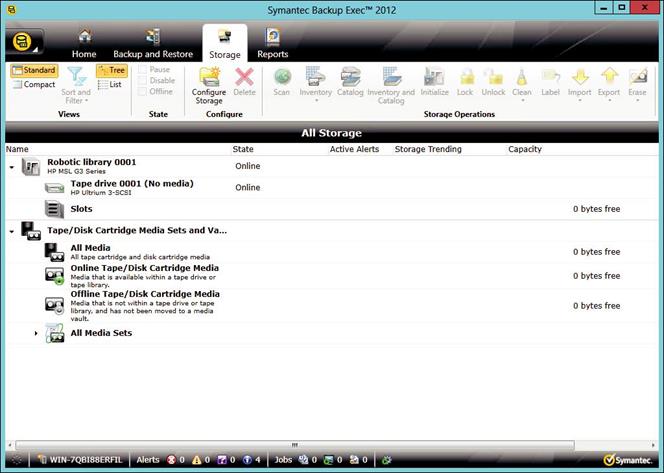The image size is (664, 473).
Task: Click the Clean icon
Action: (x=522, y=77)
